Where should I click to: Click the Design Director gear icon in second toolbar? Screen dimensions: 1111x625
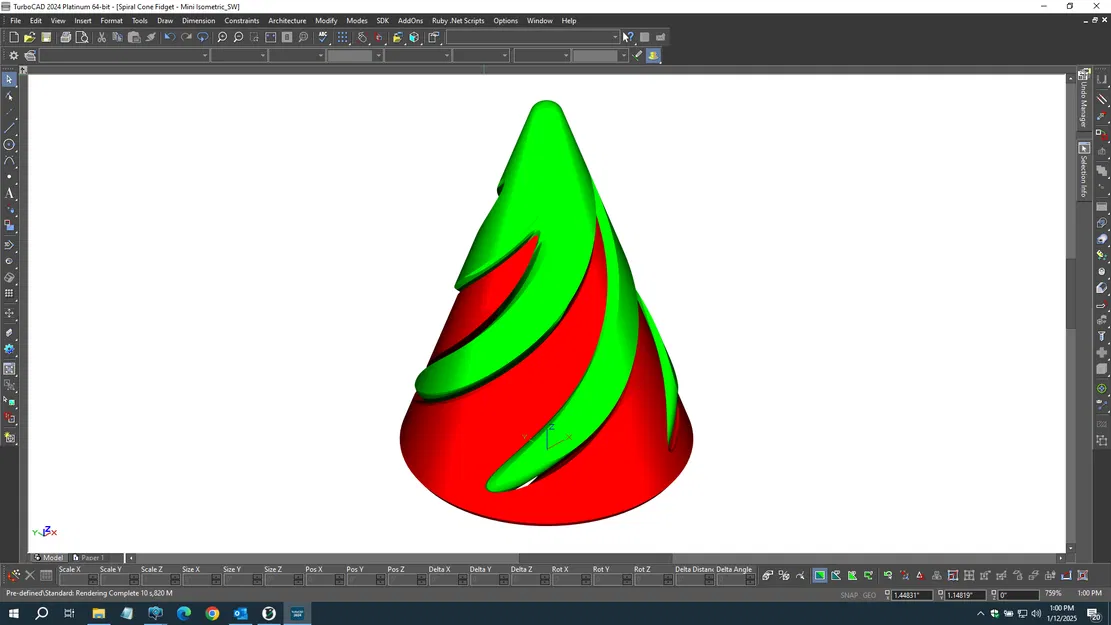point(13,55)
